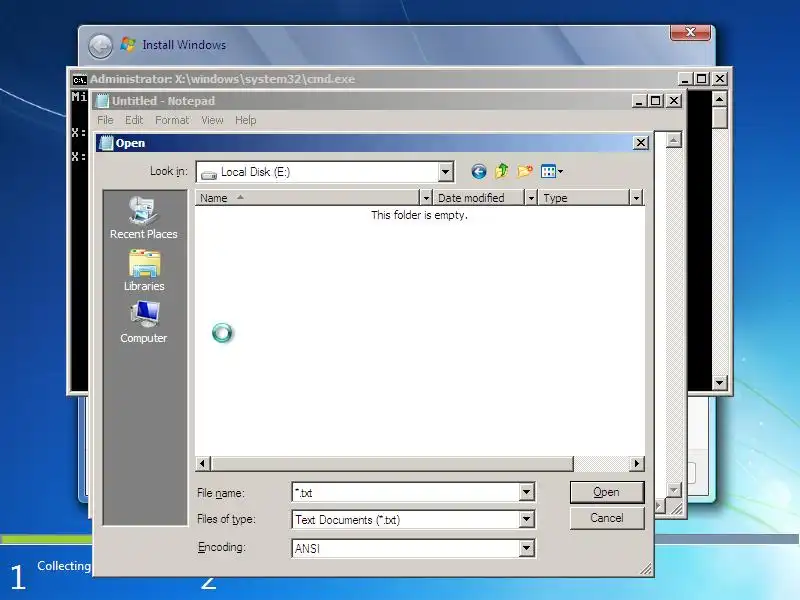Screen dimensions: 800x600
Task: Open the Edit menu in Notepad
Action: point(134,120)
